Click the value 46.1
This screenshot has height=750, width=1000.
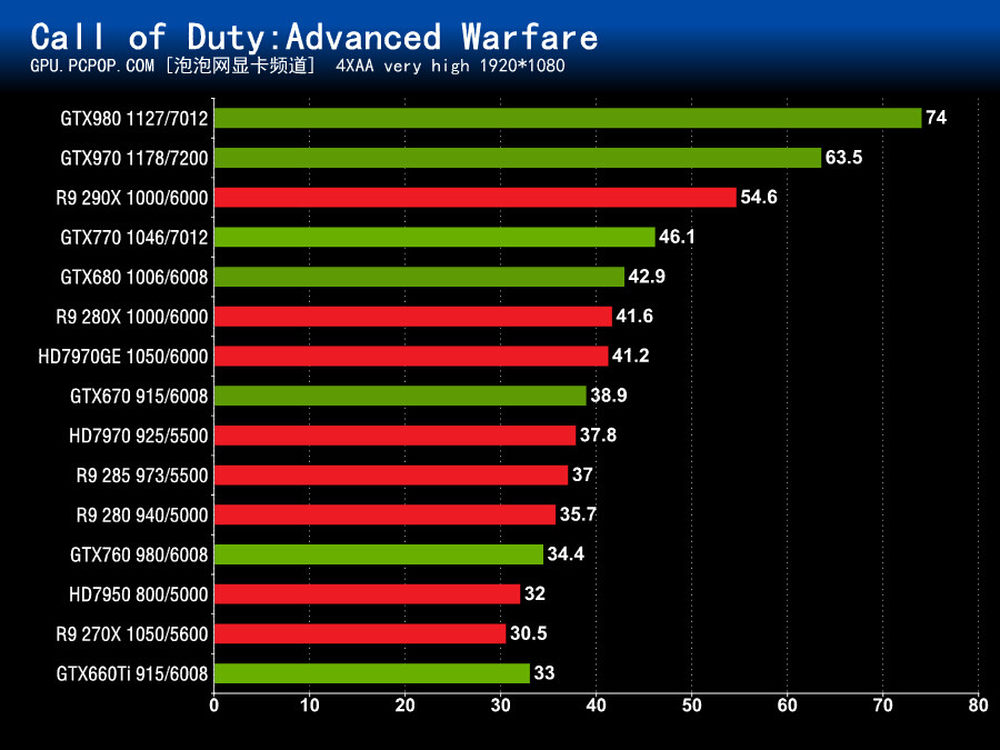click(677, 237)
